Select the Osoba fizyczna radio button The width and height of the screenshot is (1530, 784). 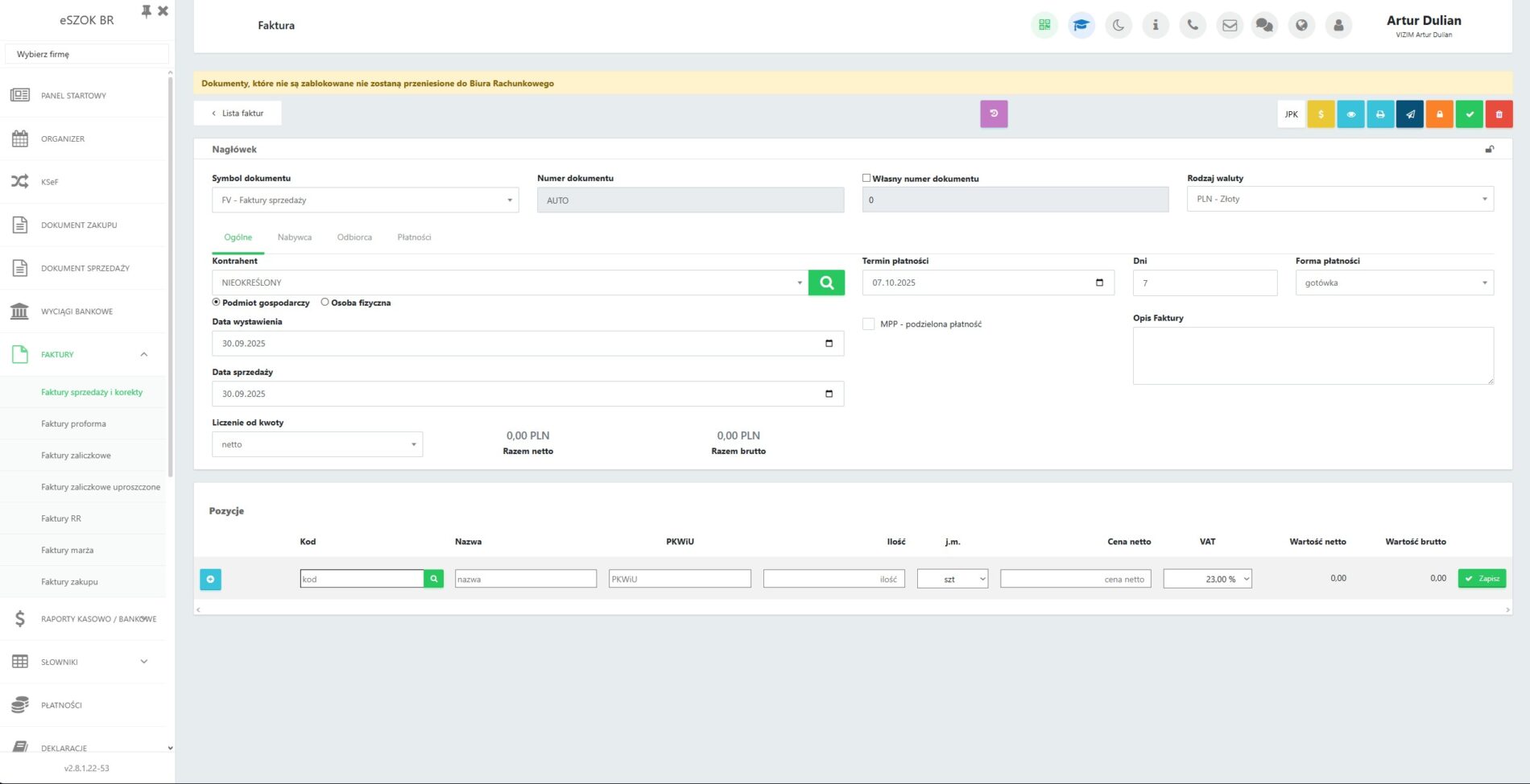point(325,303)
